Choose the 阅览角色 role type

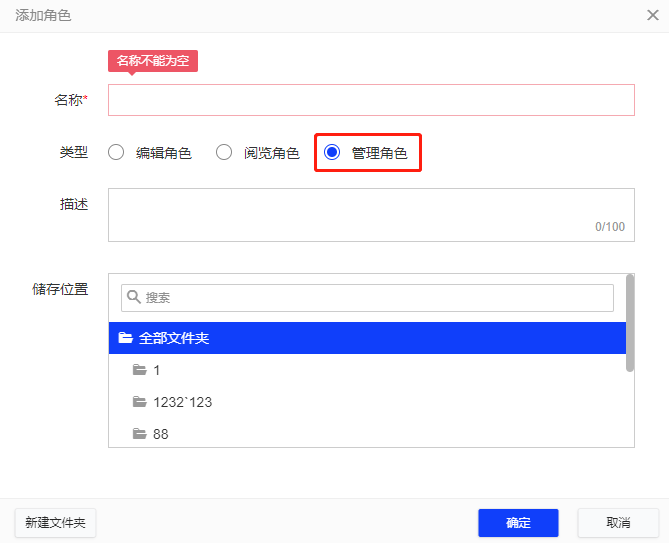click(224, 153)
